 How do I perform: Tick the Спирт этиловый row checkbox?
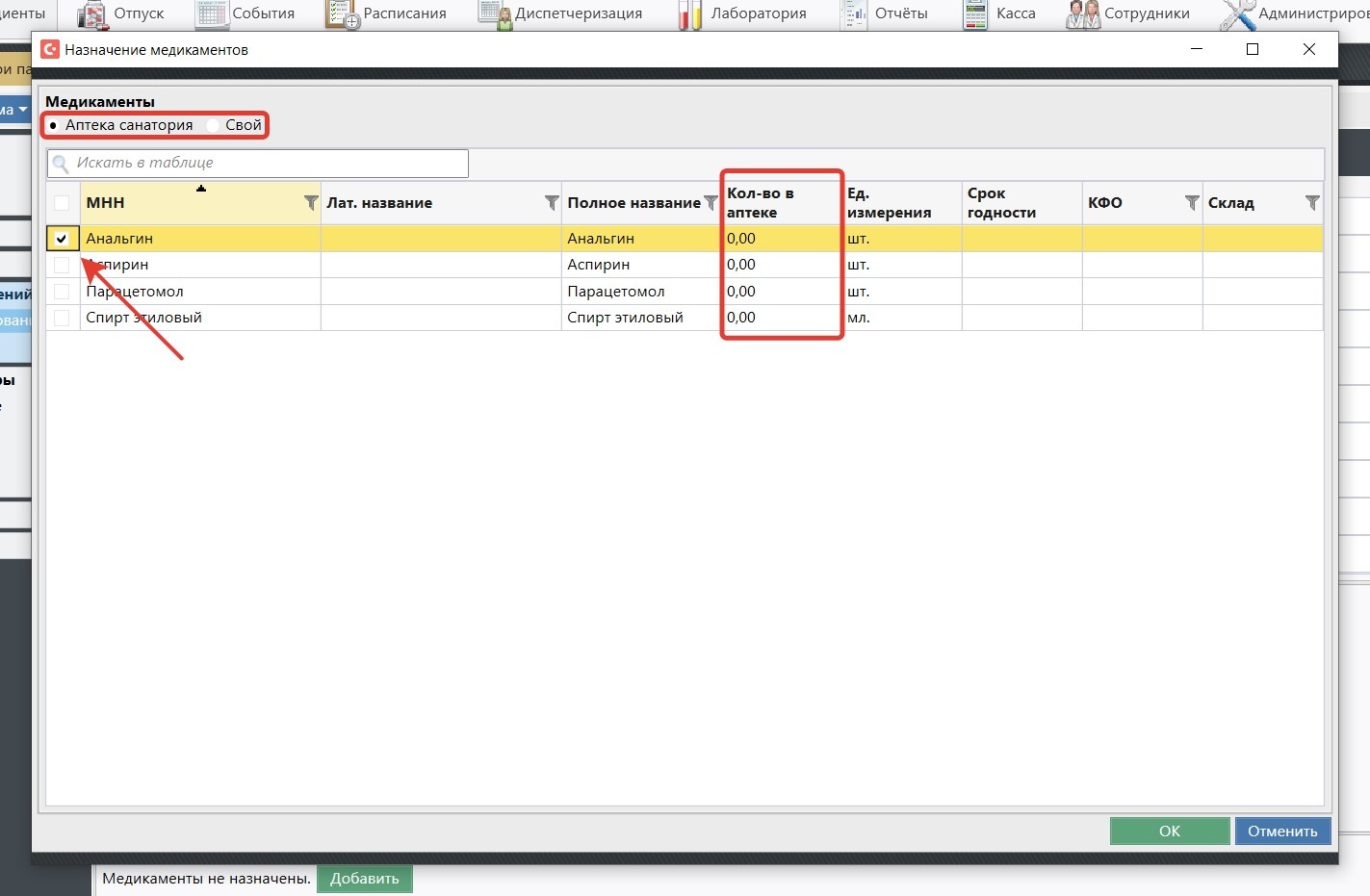(62, 318)
